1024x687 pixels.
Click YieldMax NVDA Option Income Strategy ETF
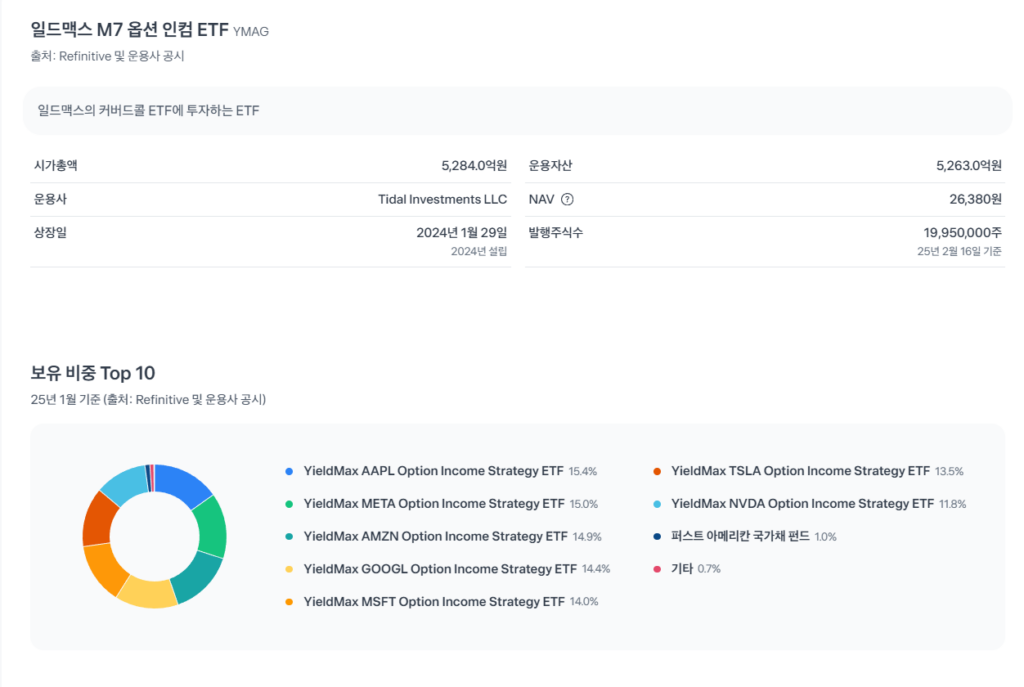[x=803, y=503]
